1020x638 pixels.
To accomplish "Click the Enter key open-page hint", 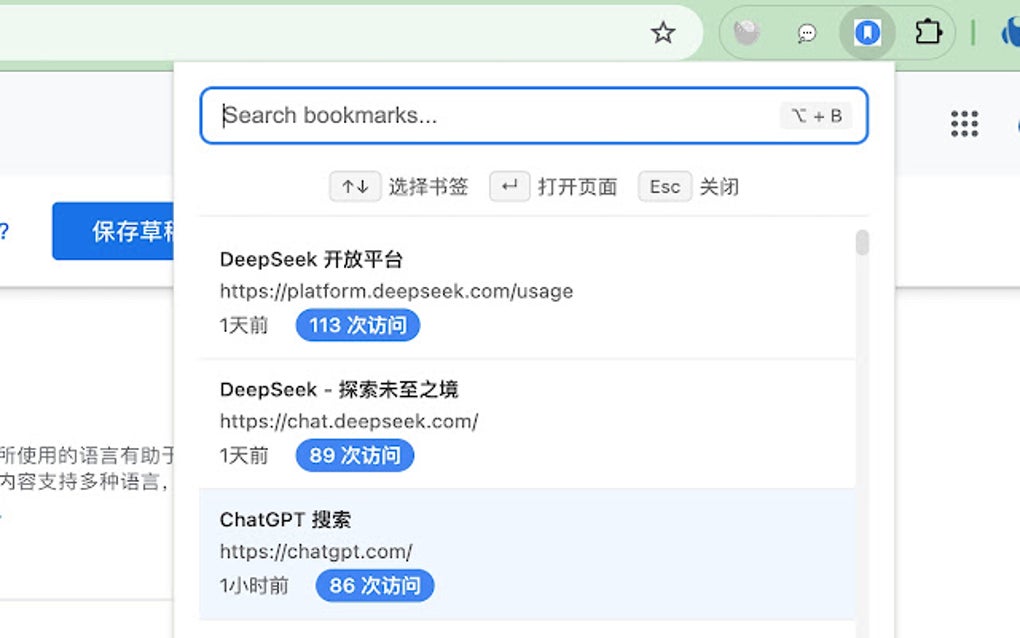I will 509,187.
